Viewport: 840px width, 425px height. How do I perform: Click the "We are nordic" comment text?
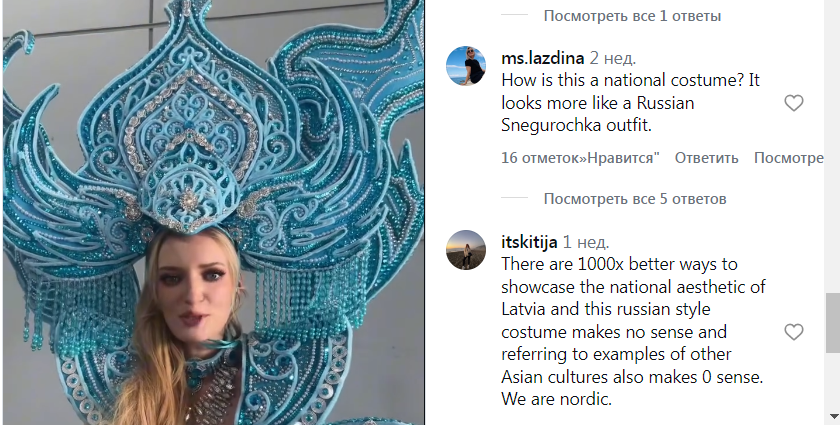coord(556,399)
